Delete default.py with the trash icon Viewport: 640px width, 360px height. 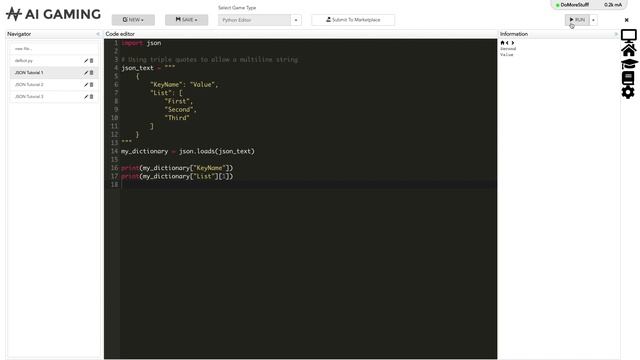(x=91, y=60)
